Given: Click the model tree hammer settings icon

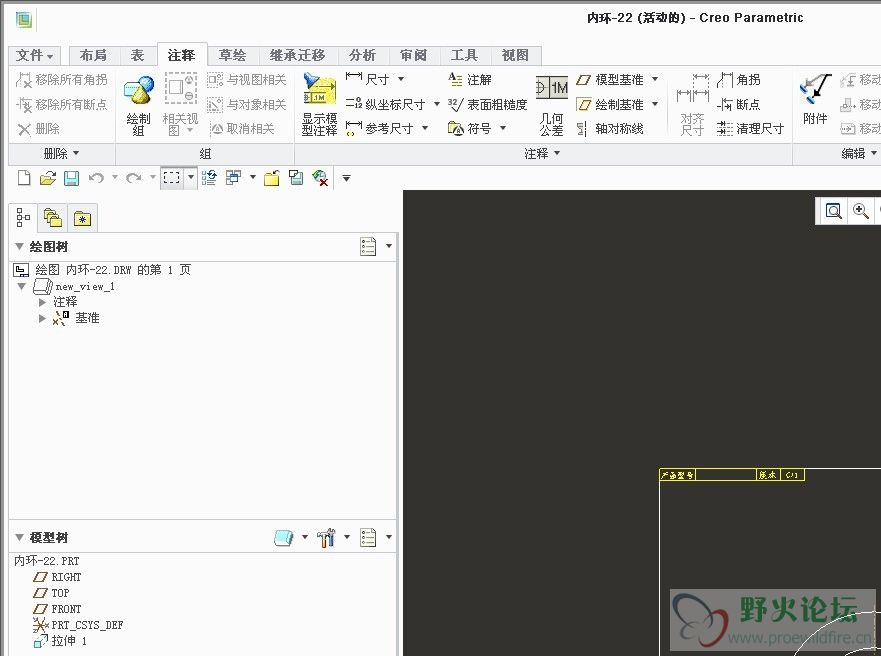Looking at the screenshot, I should coord(326,537).
